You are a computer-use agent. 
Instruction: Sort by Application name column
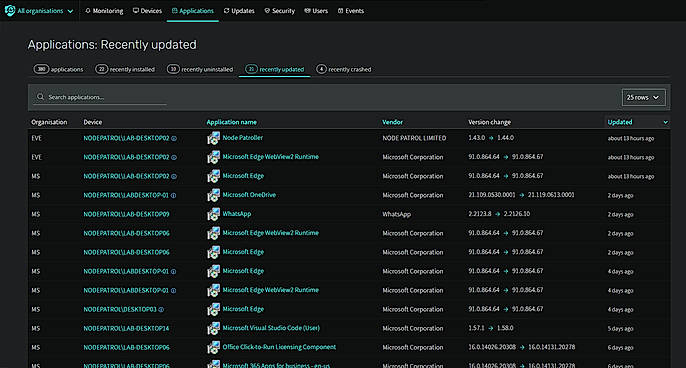click(231, 122)
